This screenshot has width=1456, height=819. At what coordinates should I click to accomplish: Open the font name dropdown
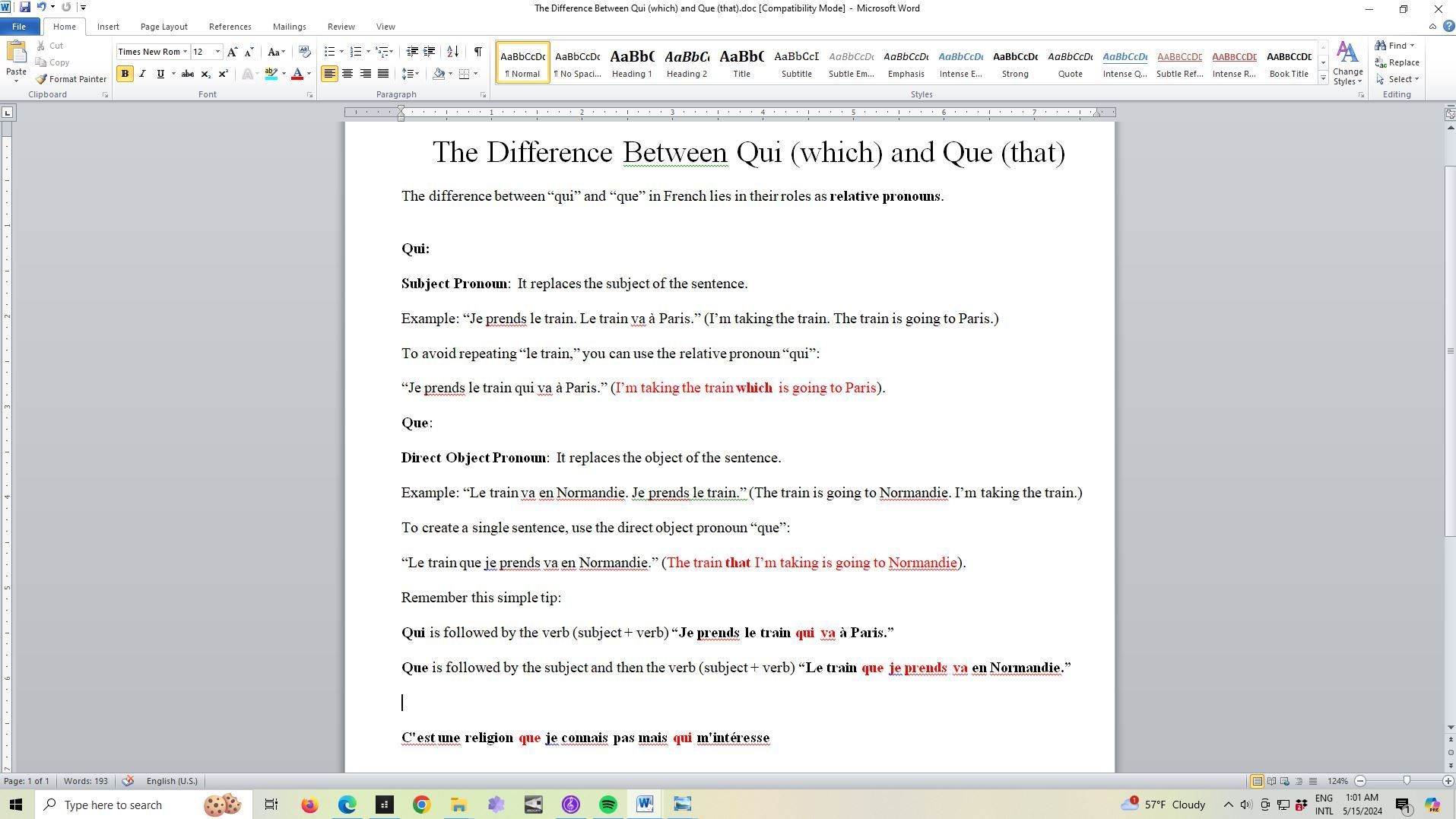pyautogui.click(x=185, y=52)
